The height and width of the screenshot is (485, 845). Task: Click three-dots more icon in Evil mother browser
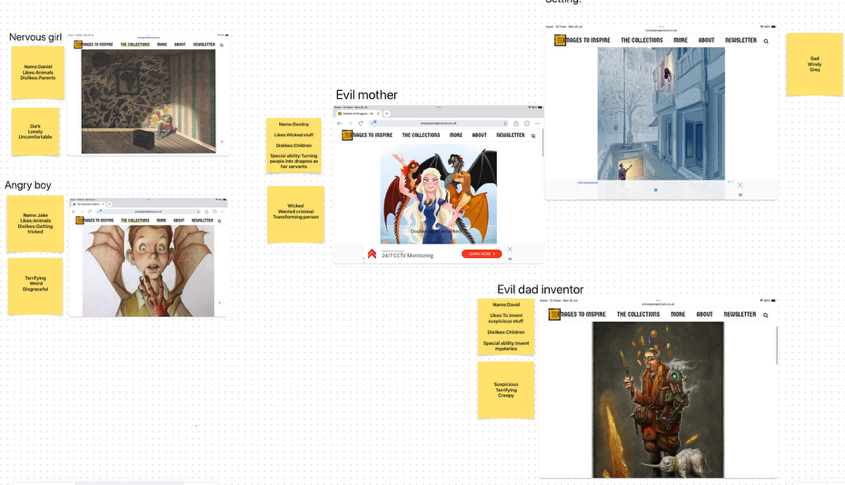coord(537,123)
